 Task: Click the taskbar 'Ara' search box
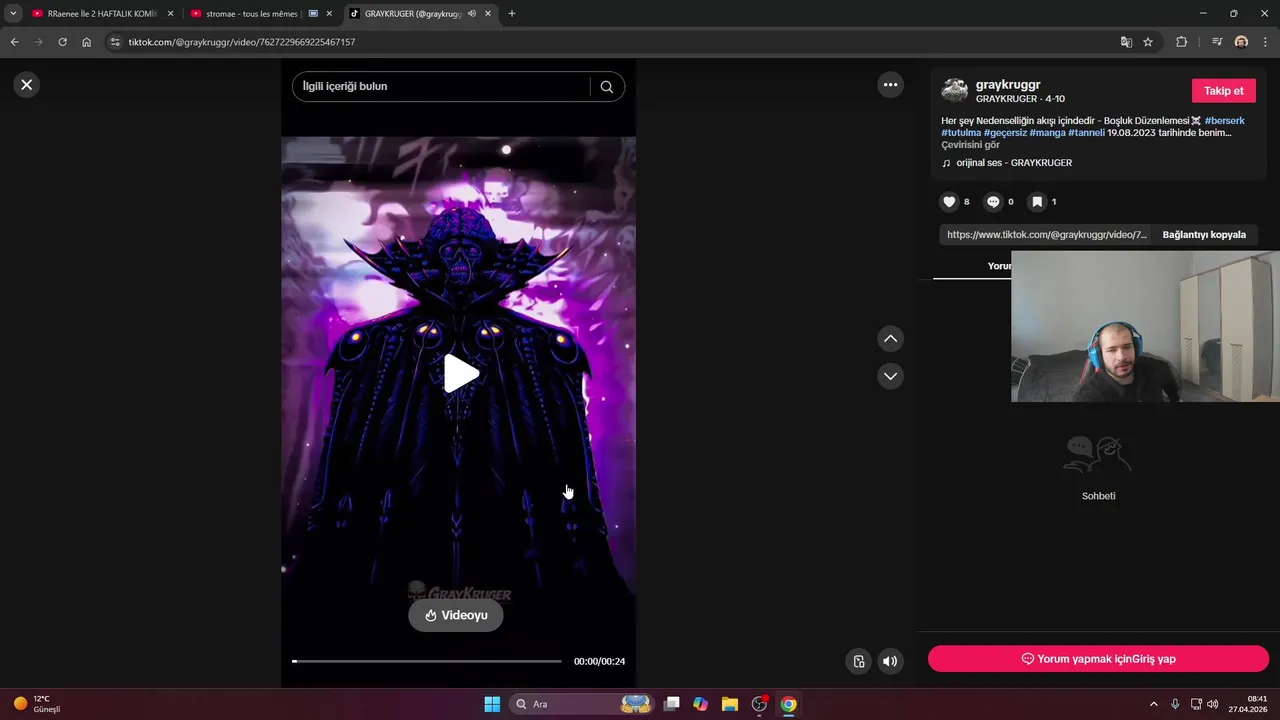pos(584,704)
